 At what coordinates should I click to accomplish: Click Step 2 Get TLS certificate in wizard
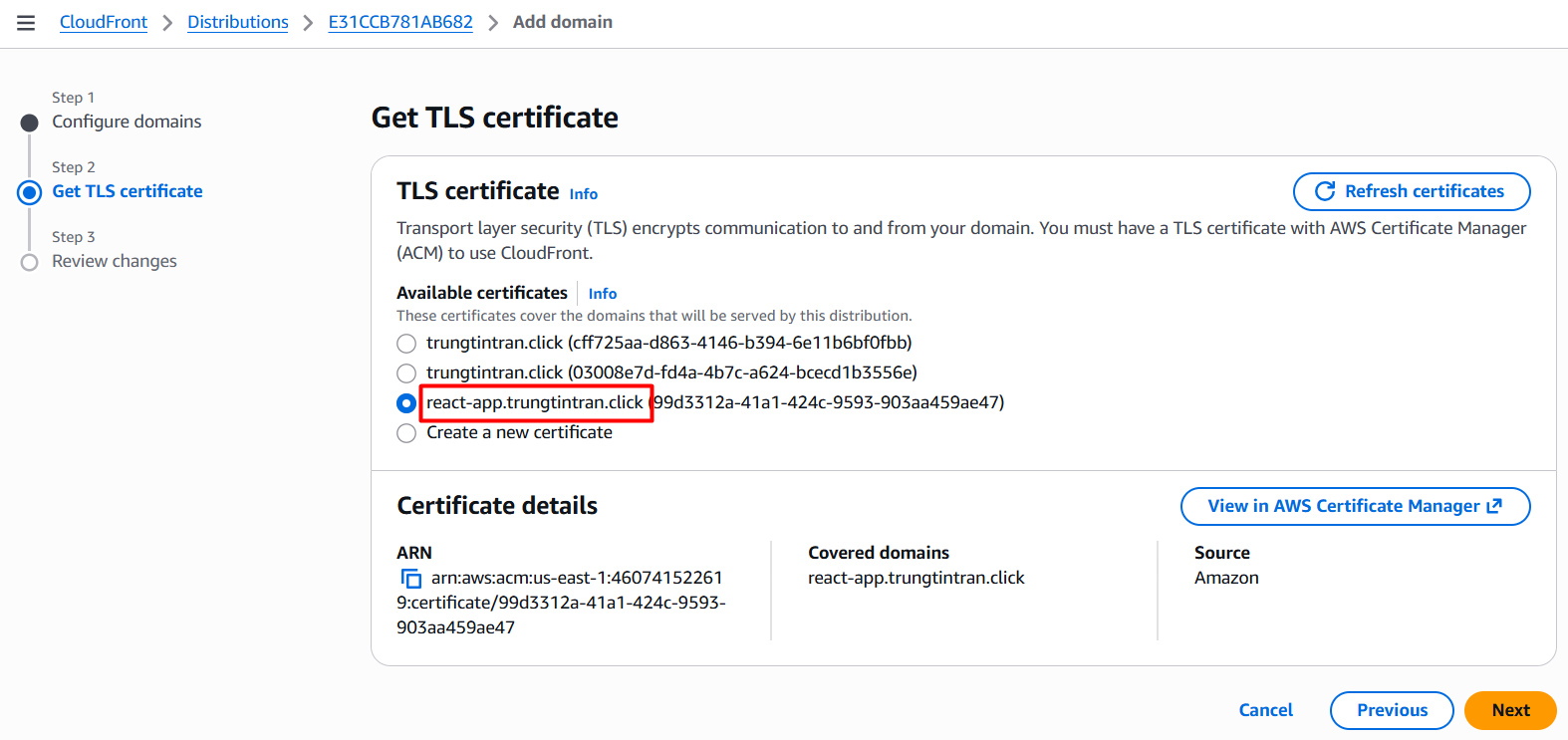point(128,191)
